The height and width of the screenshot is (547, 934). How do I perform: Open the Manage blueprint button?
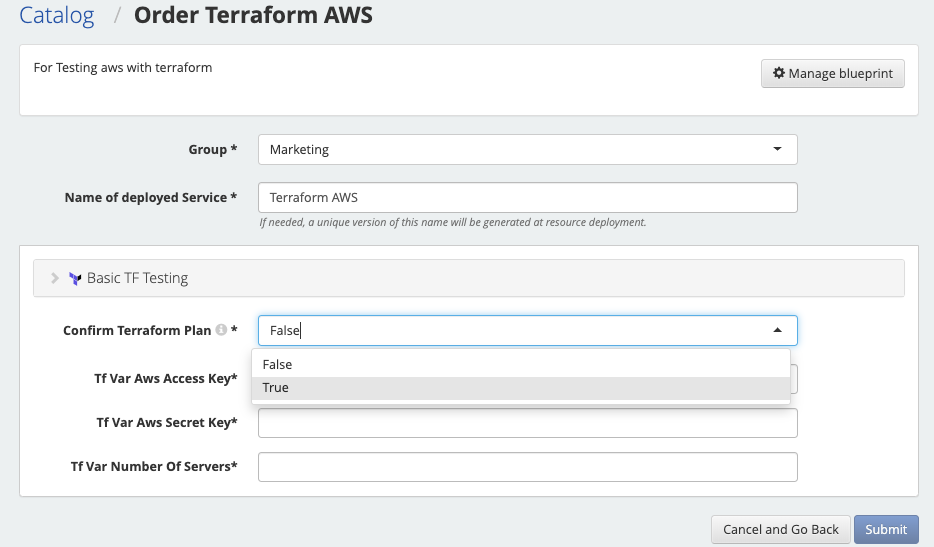click(833, 73)
